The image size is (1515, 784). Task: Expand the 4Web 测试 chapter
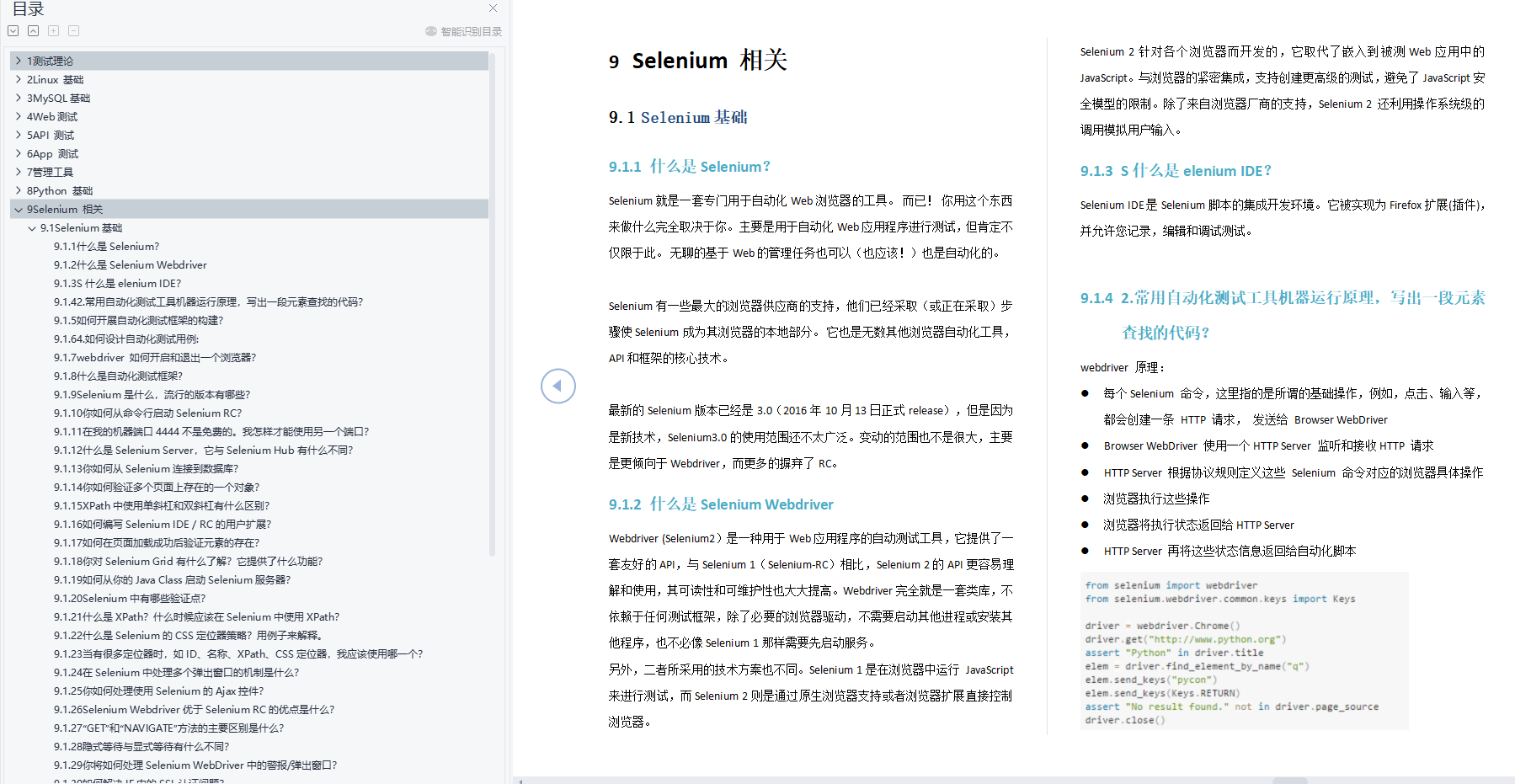pos(19,116)
